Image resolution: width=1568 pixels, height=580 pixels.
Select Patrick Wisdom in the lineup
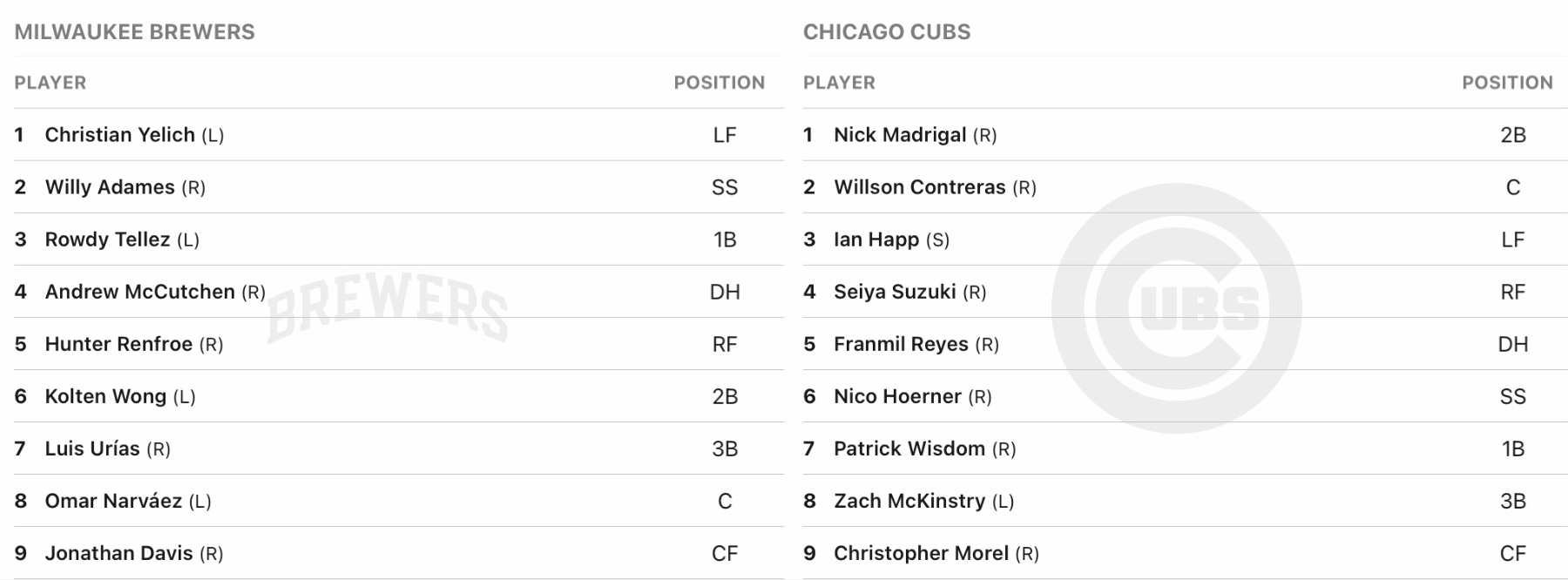pos(909,448)
